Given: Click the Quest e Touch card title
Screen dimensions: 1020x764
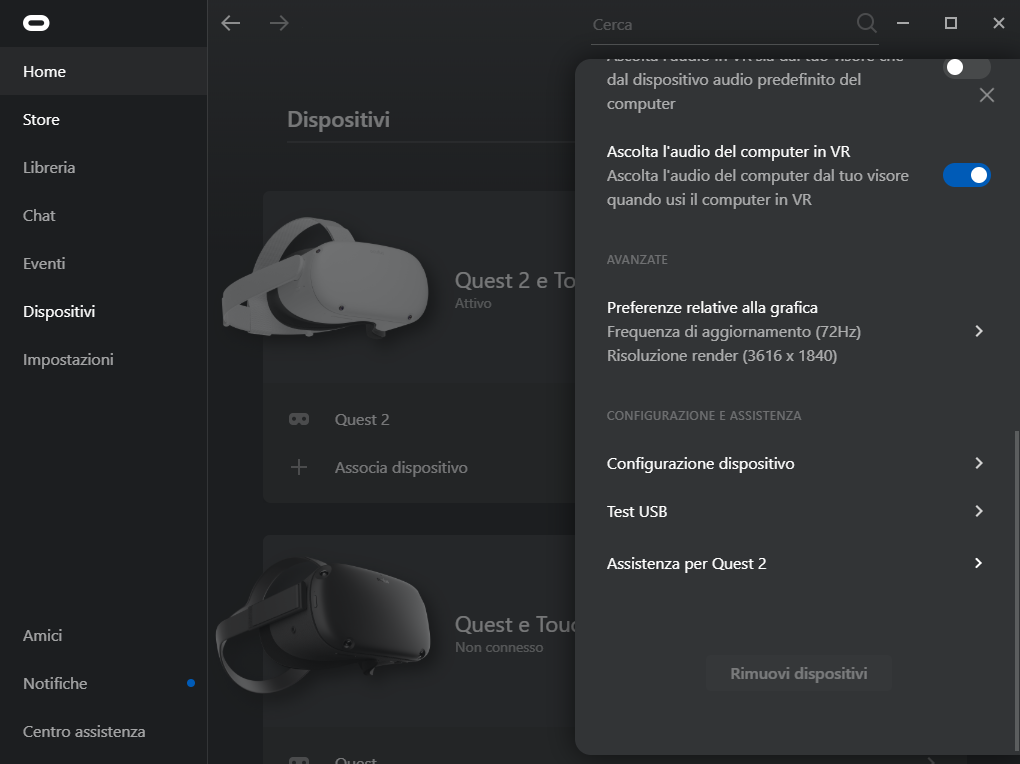Looking at the screenshot, I should pyautogui.click(x=515, y=625).
